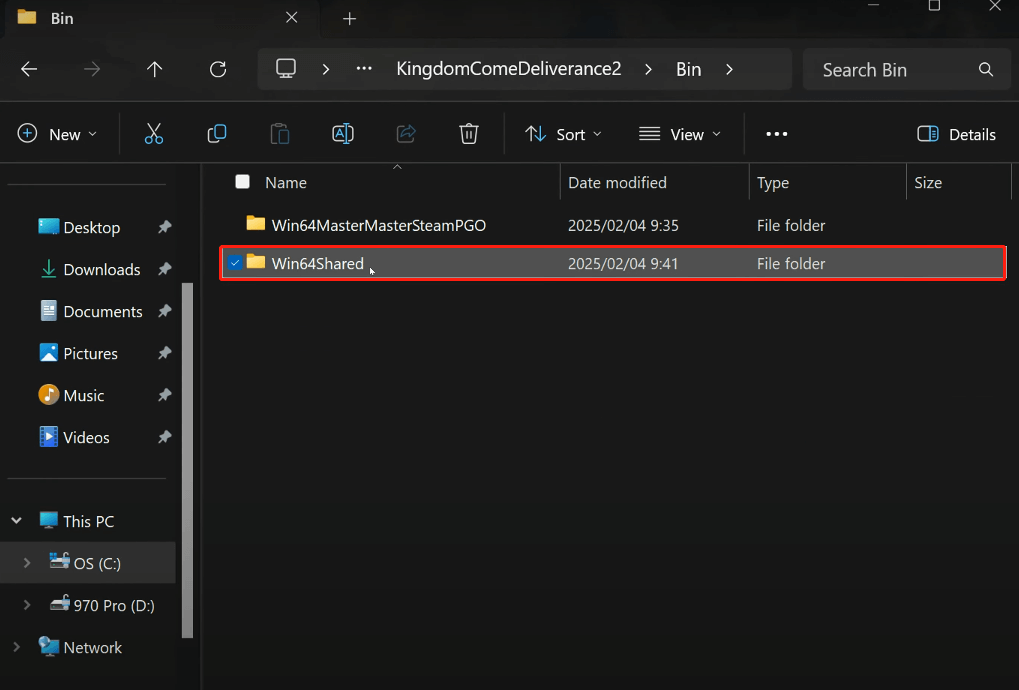Click the pin icon beside Music
The width and height of the screenshot is (1019, 690).
(164, 395)
